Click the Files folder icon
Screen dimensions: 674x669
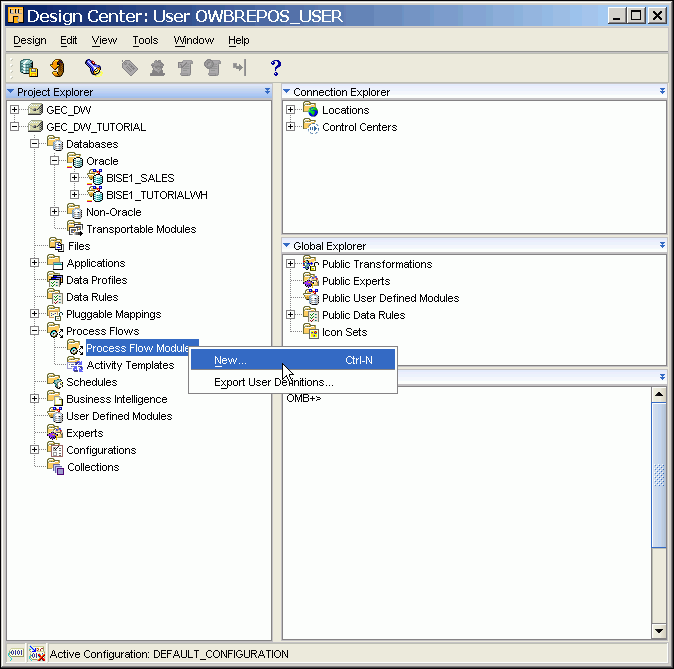point(56,246)
